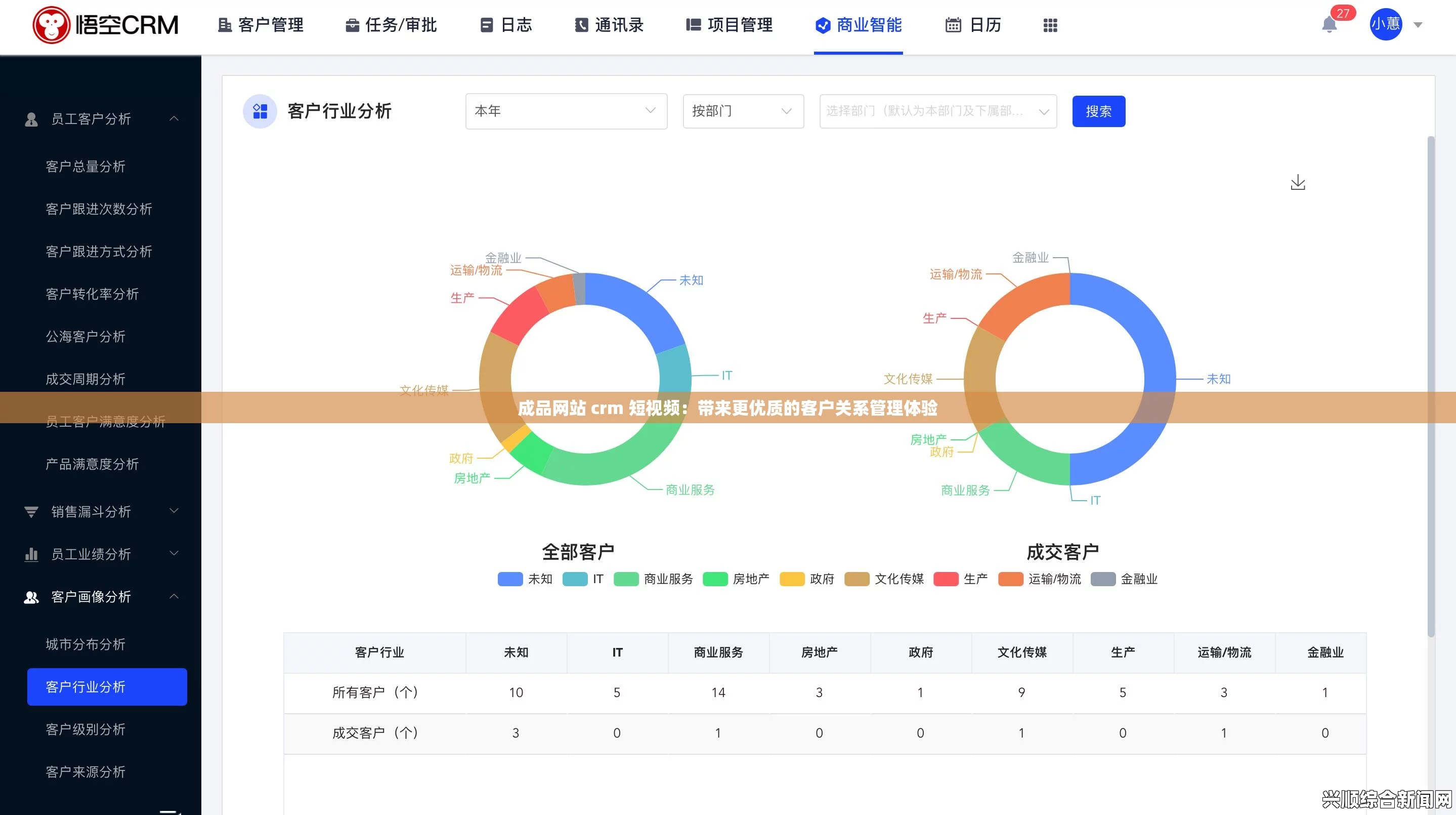Download chart via the download icon

pyautogui.click(x=1298, y=182)
